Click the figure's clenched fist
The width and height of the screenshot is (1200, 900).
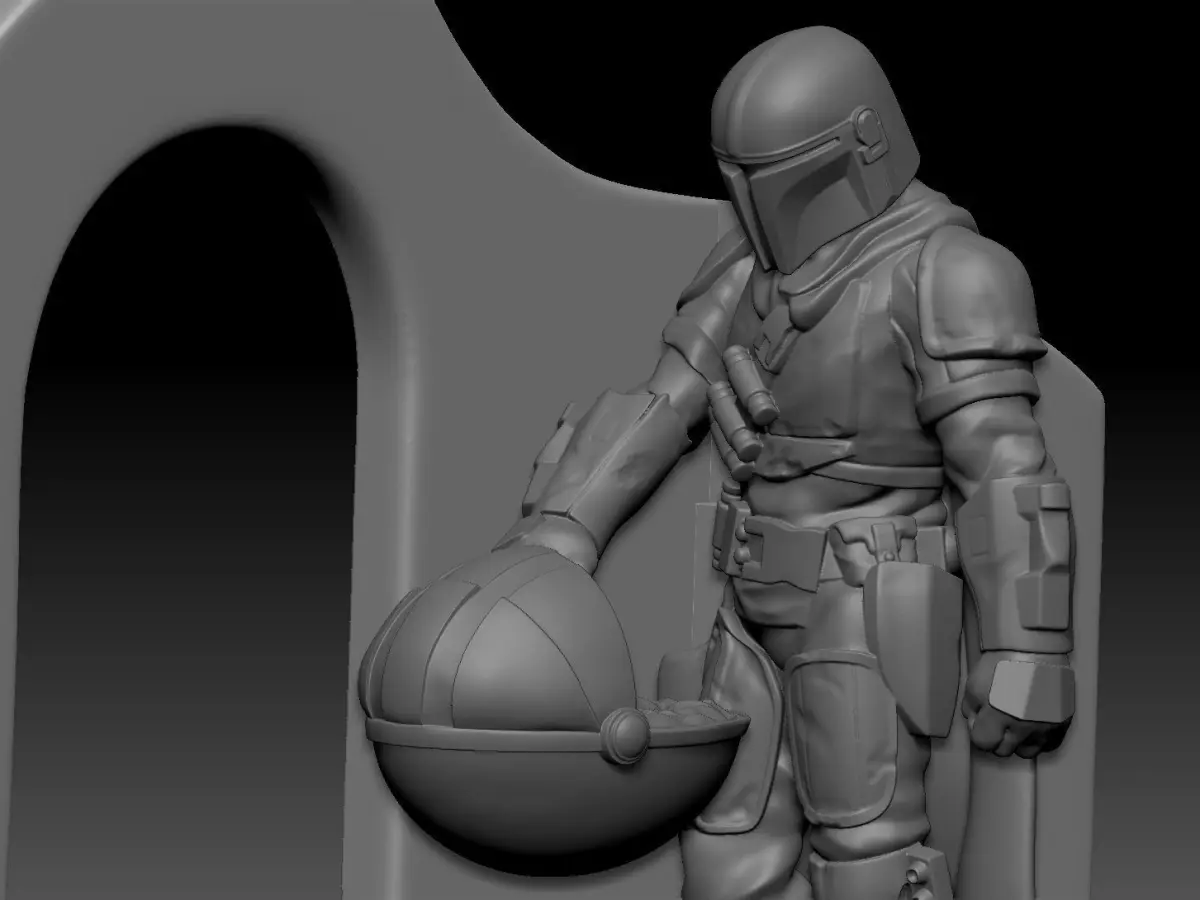(1018, 705)
